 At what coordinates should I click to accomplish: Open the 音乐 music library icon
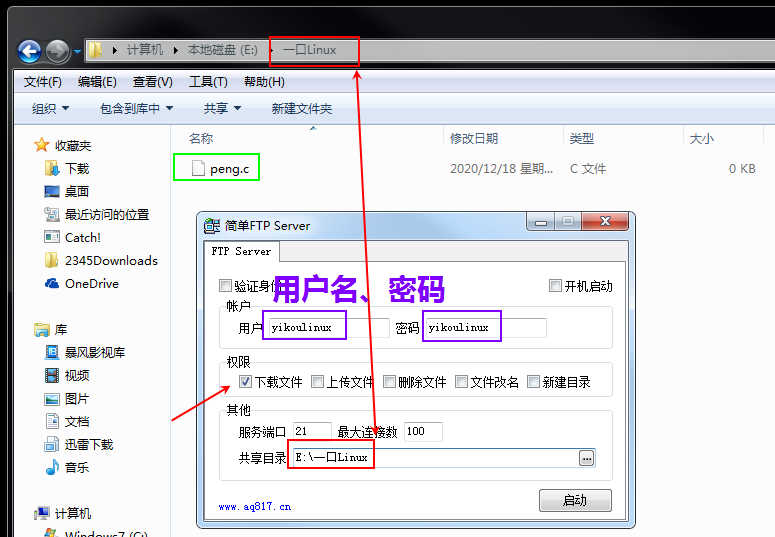(52, 467)
